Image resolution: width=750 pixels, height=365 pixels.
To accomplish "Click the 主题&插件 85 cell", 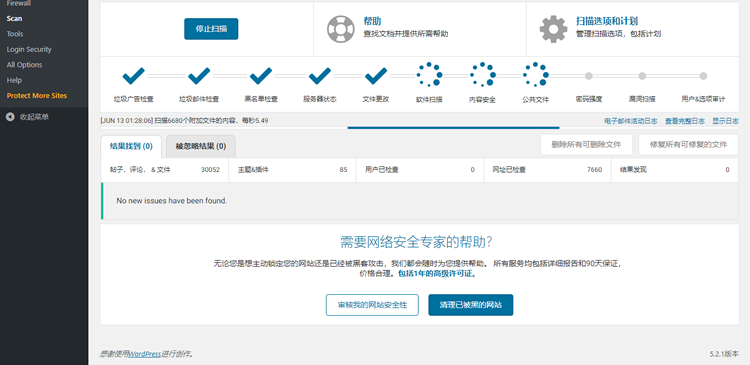I will 292,170.
